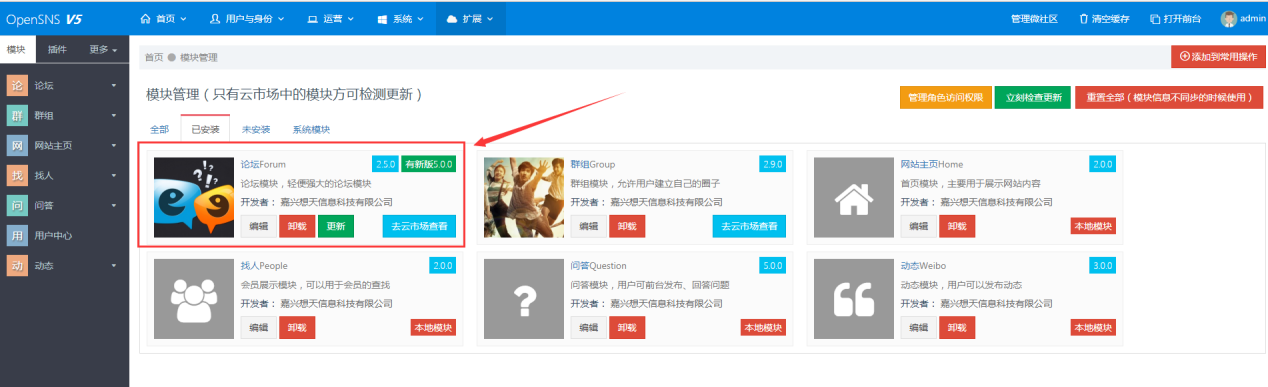Expand the 网站主页 sidebar item arrow
The height and width of the screenshot is (387, 1268).
click(114, 147)
